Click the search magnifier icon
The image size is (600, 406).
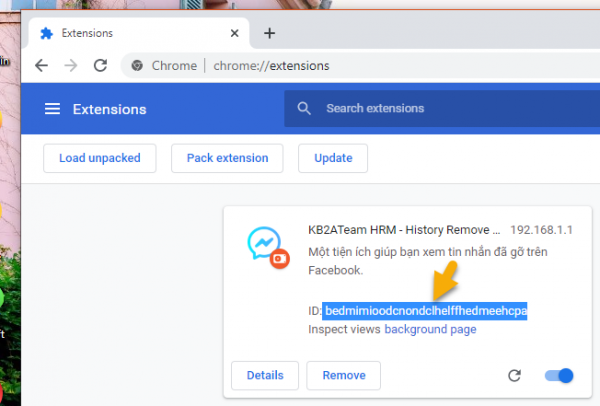(304, 108)
